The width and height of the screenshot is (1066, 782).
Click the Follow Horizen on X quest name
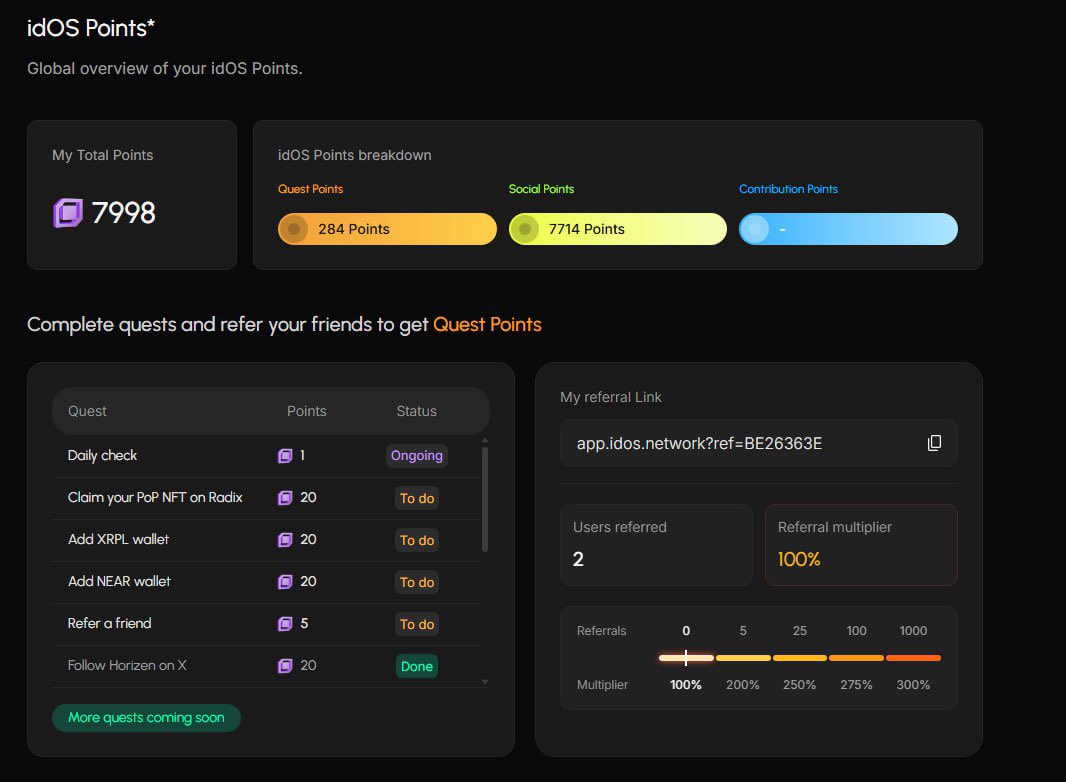click(x=126, y=666)
